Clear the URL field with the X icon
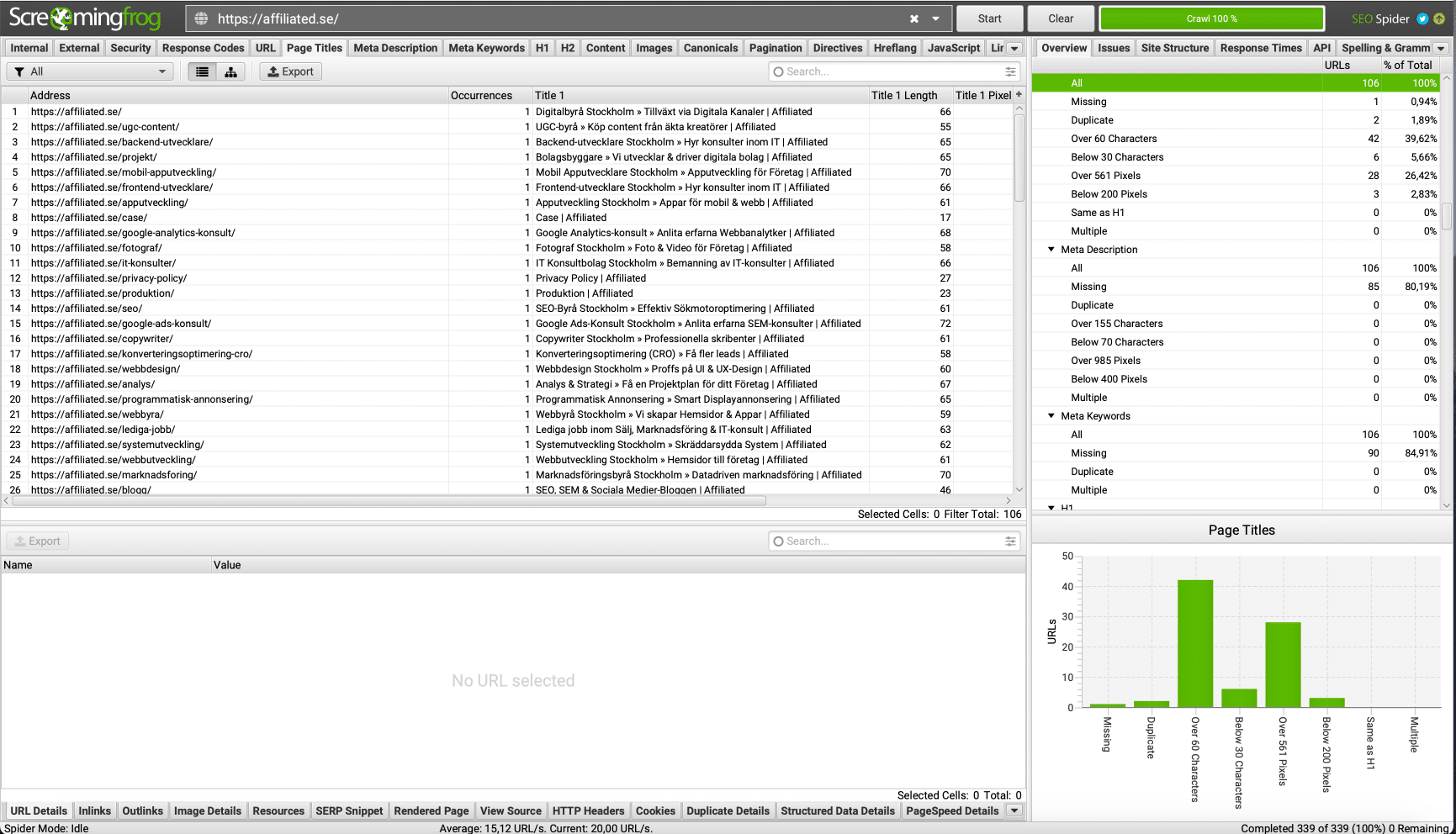Screen dimensions: 1456x834 pos(914,18)
